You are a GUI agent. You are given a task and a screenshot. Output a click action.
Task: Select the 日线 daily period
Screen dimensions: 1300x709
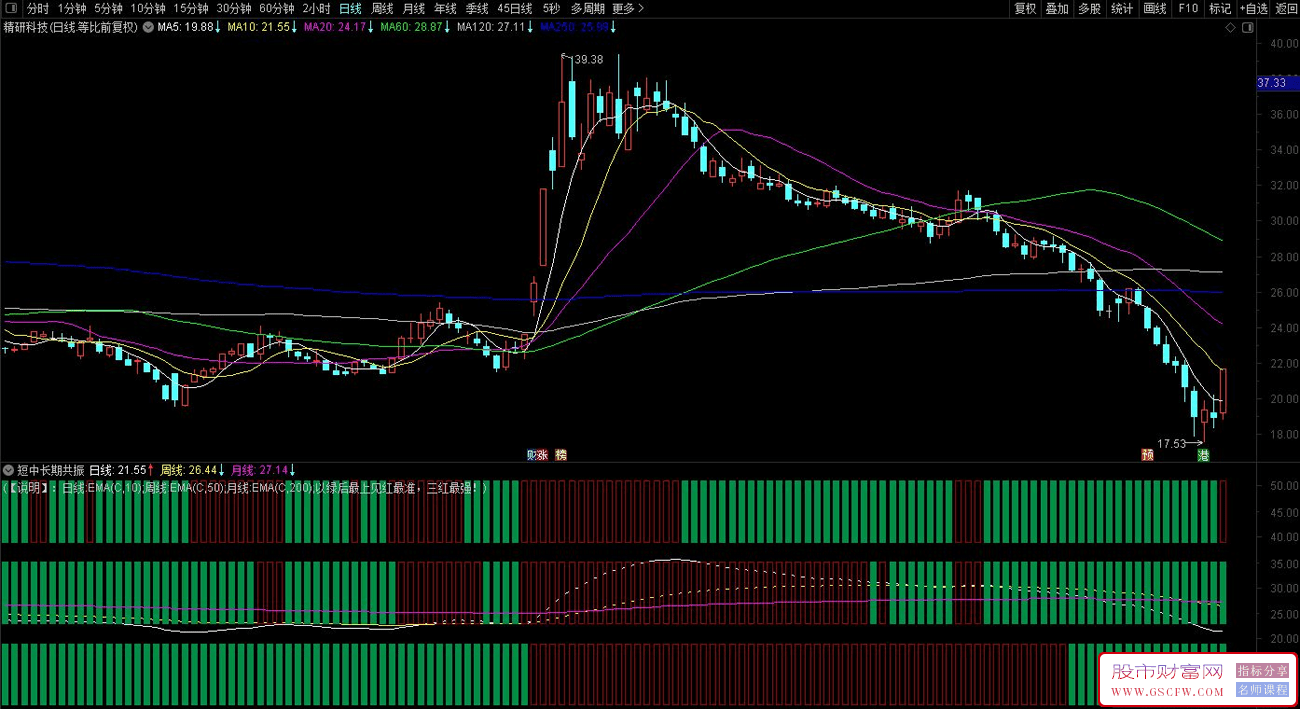pyautogui.click(x=350, y=8)
